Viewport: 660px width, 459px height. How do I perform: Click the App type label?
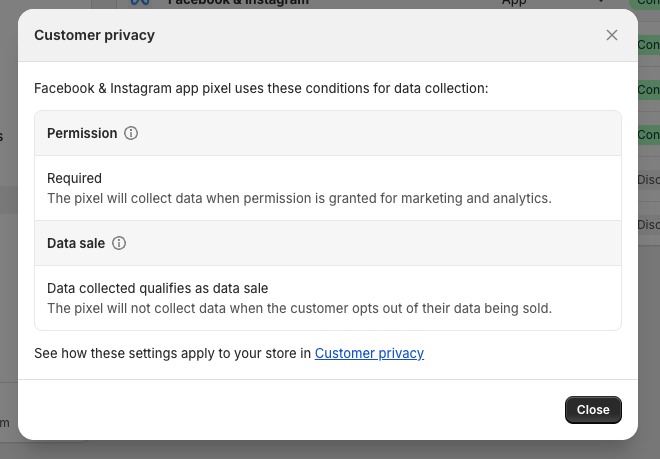514,3
